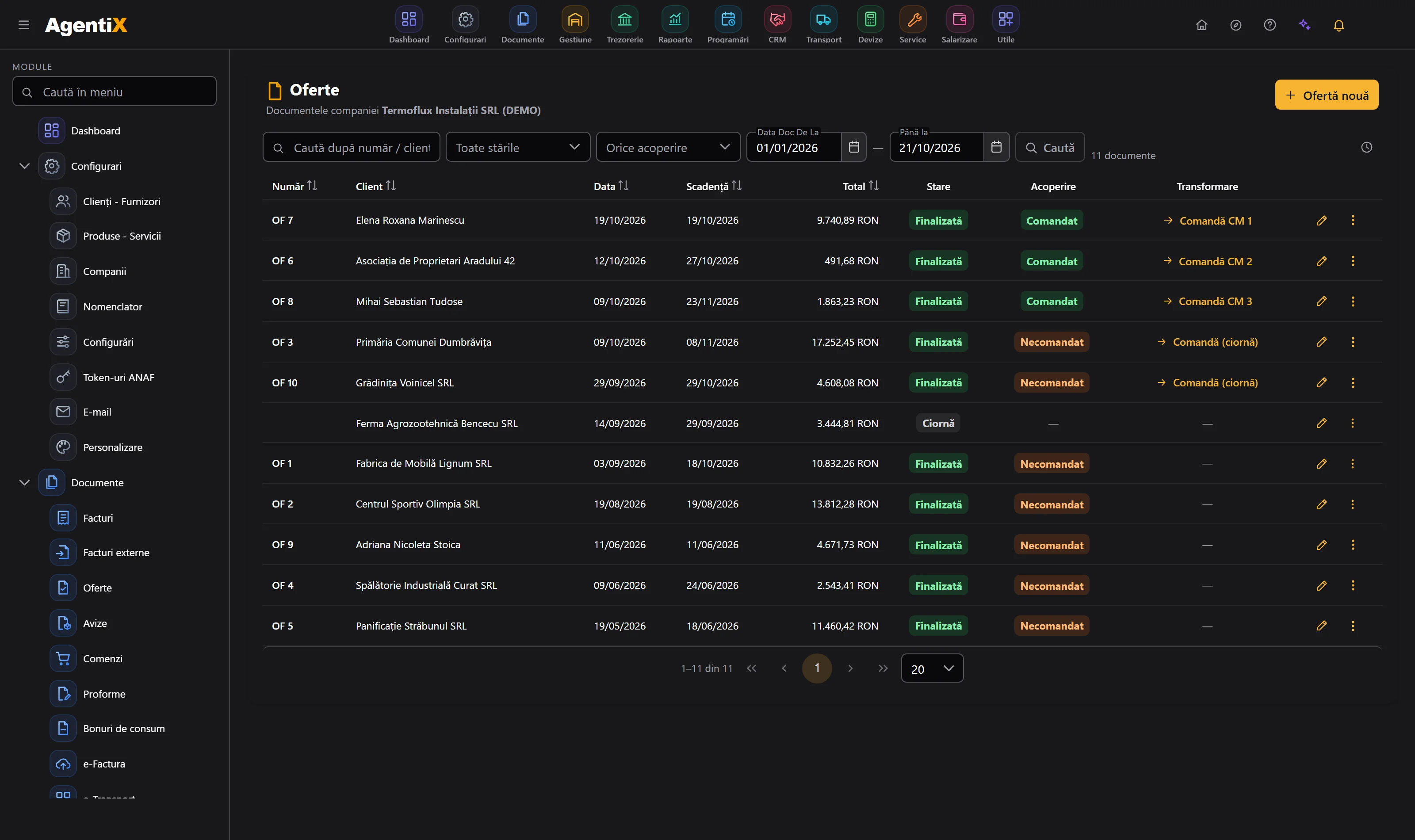Open the Gestiune module icon

574,20
